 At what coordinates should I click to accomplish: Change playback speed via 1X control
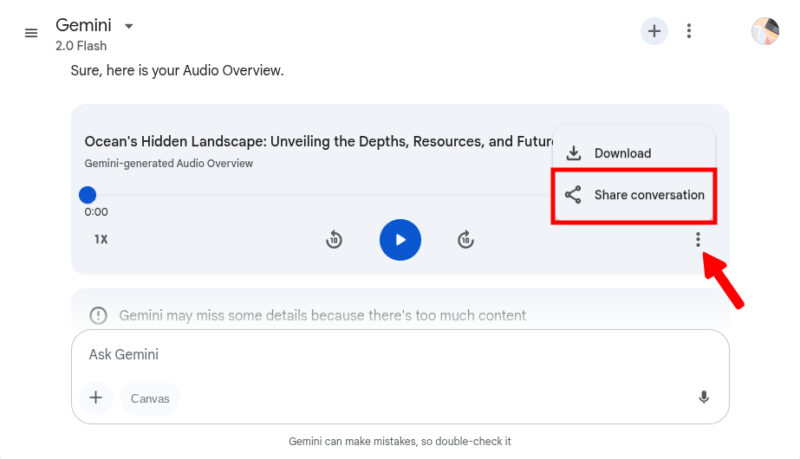pyautogui.click(x=101, y=240)
